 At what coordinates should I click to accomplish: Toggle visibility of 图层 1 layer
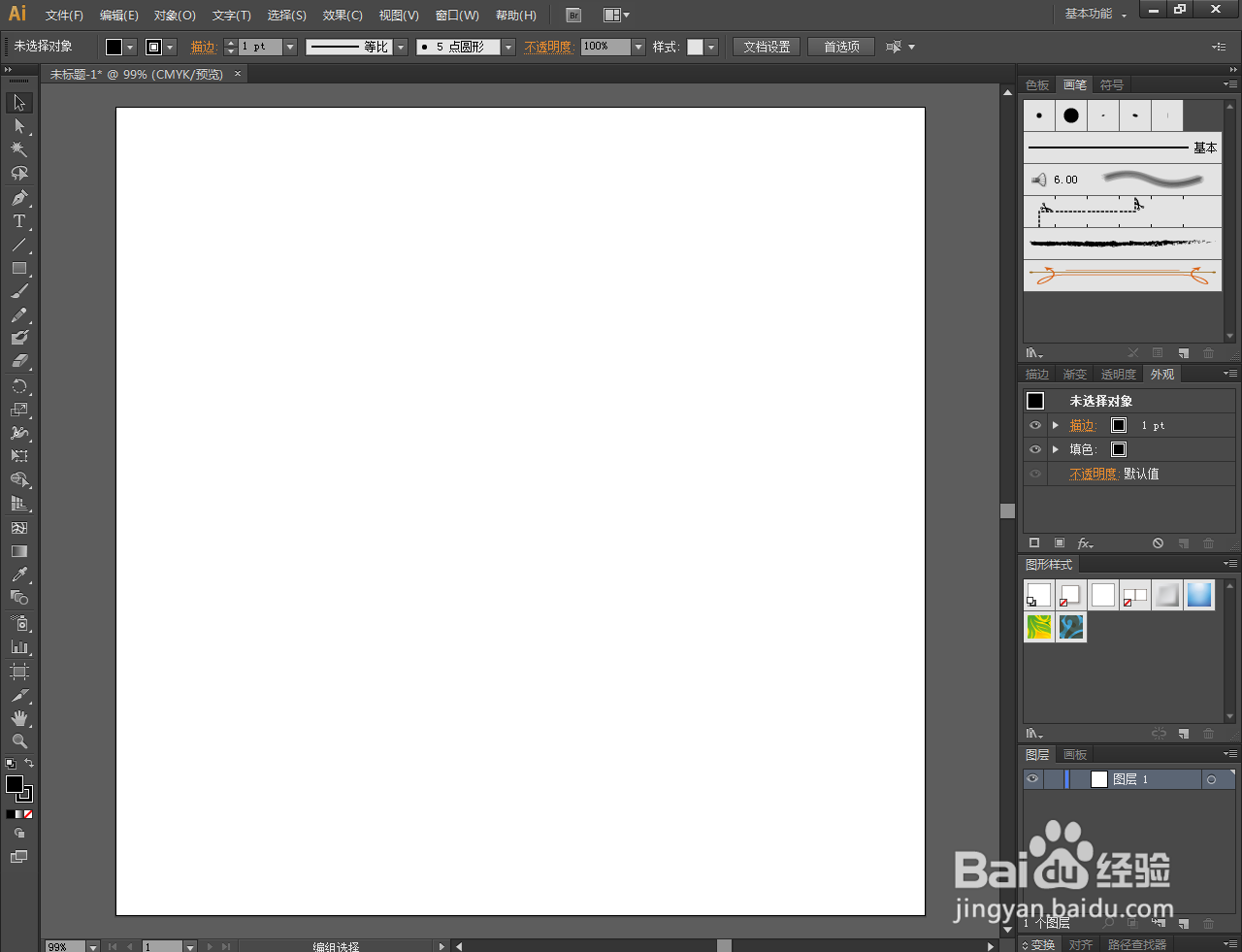coord(1032,779)
